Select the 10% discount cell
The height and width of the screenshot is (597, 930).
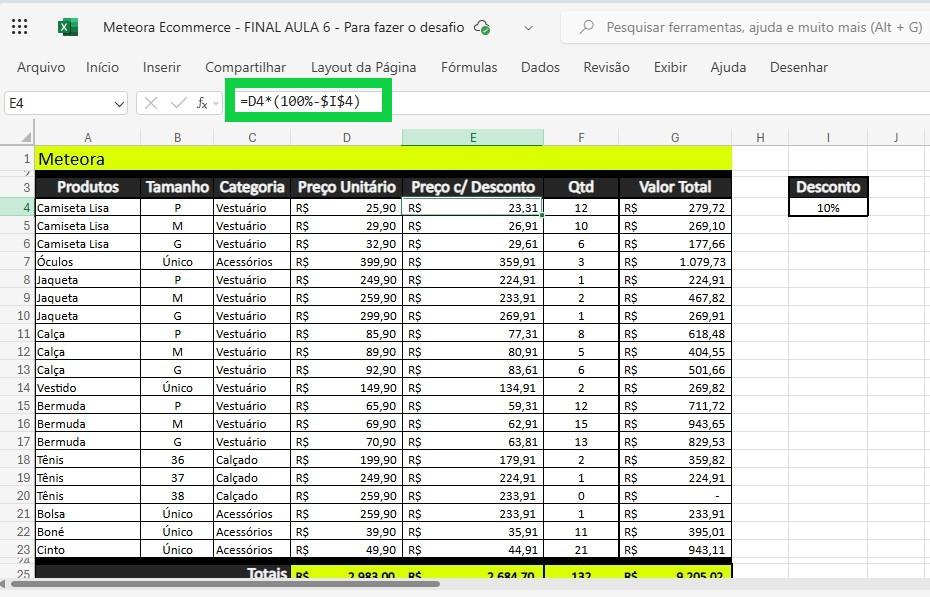pyautogui.click(x=828, y=207)
